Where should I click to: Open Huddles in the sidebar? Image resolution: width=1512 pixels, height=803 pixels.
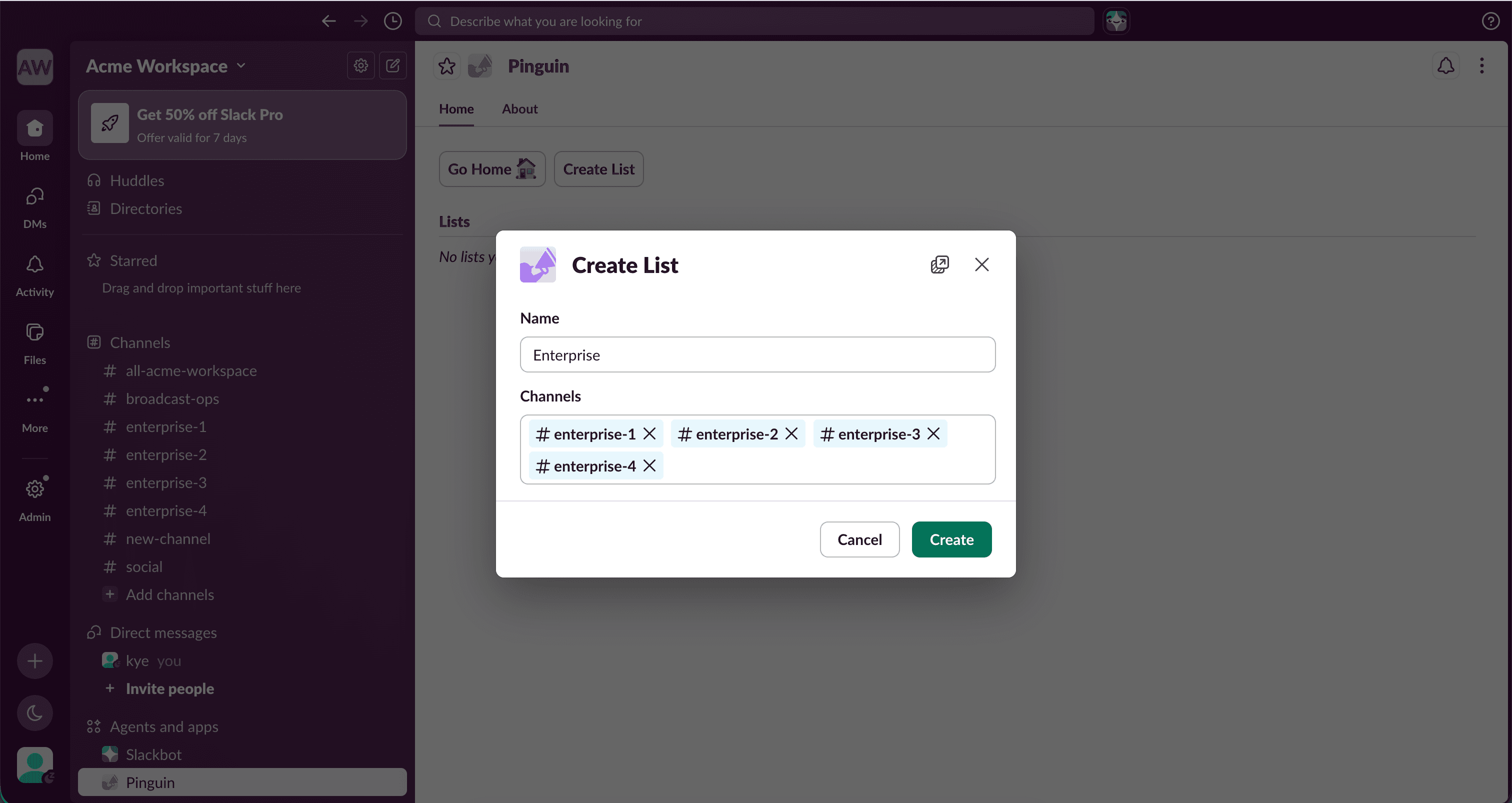[242, 180]
